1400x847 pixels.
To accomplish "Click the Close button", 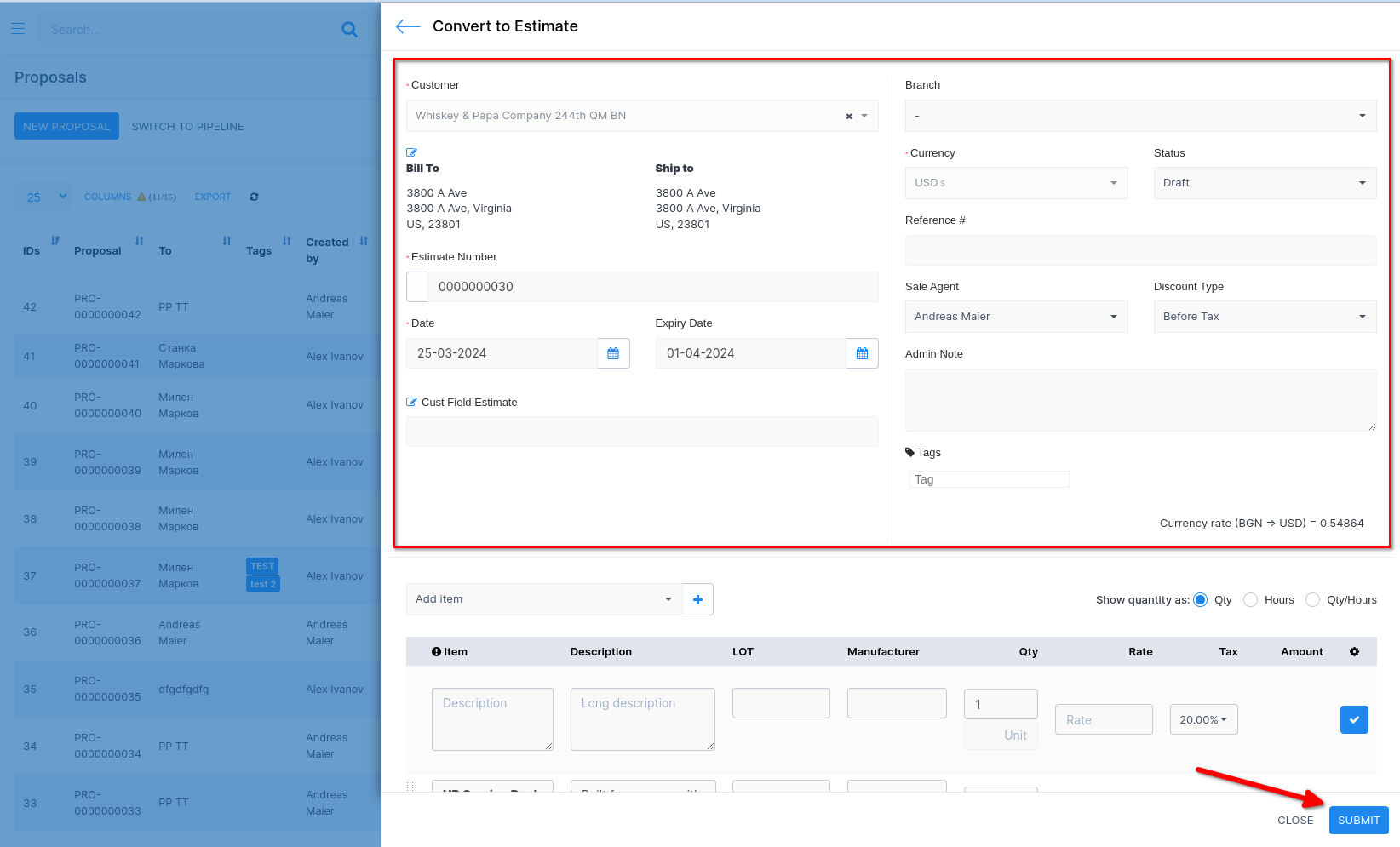I will (x=1294, y=820).
